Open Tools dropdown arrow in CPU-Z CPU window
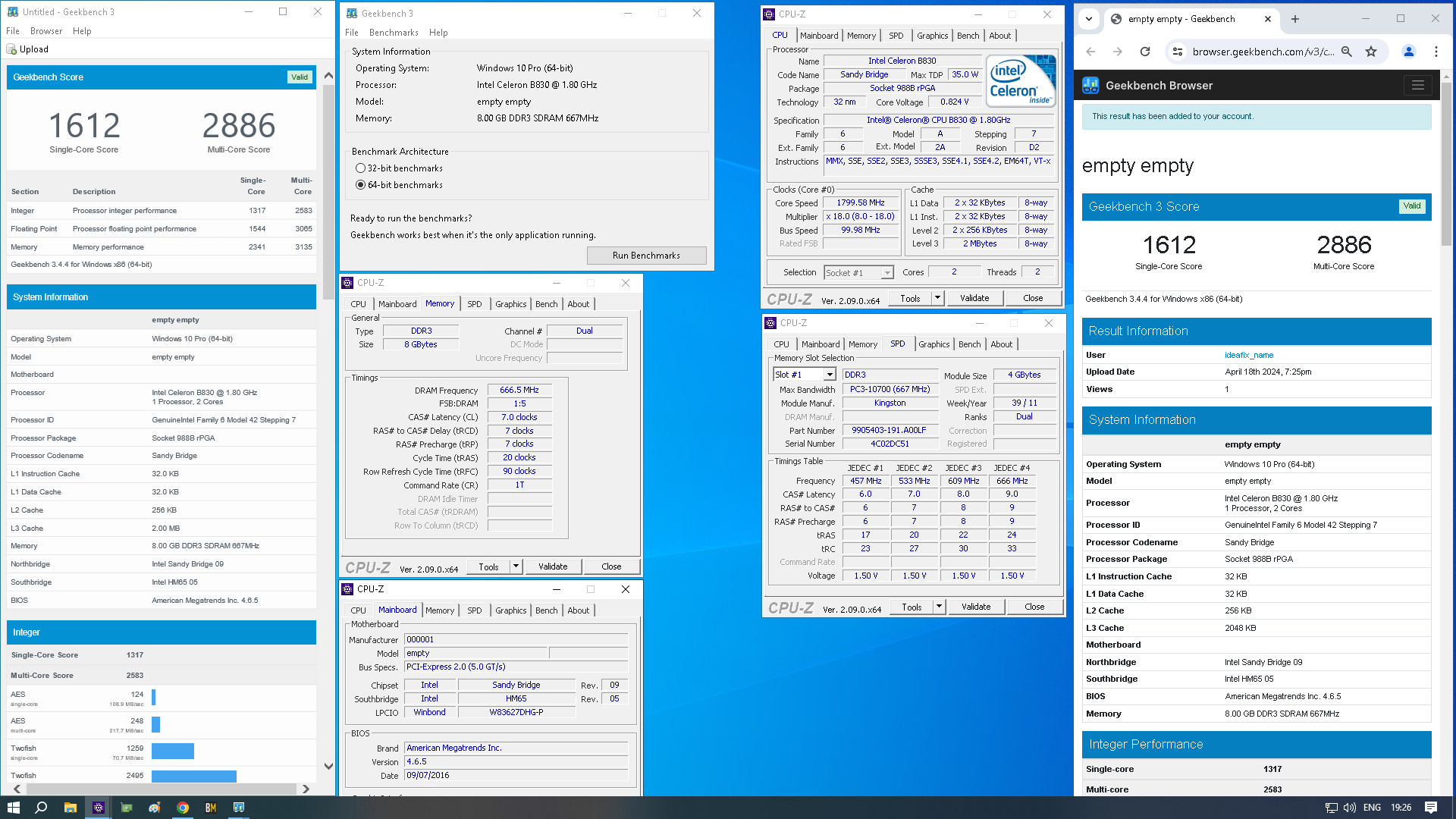 [x=938, y=298]
